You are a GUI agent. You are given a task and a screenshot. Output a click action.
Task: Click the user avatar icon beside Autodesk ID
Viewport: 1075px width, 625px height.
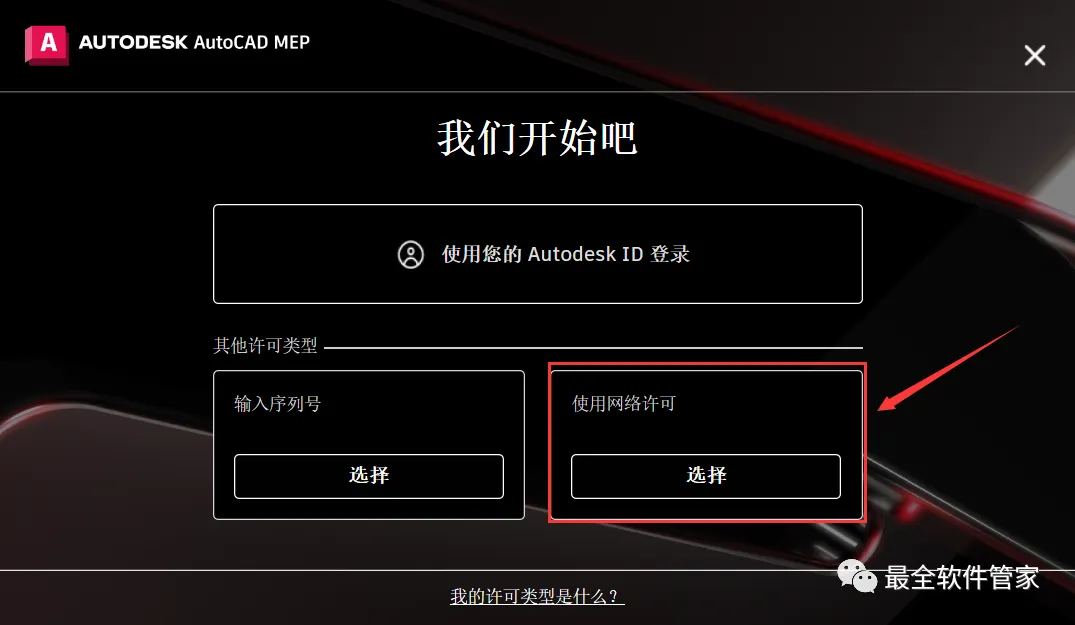click(411, 254)
